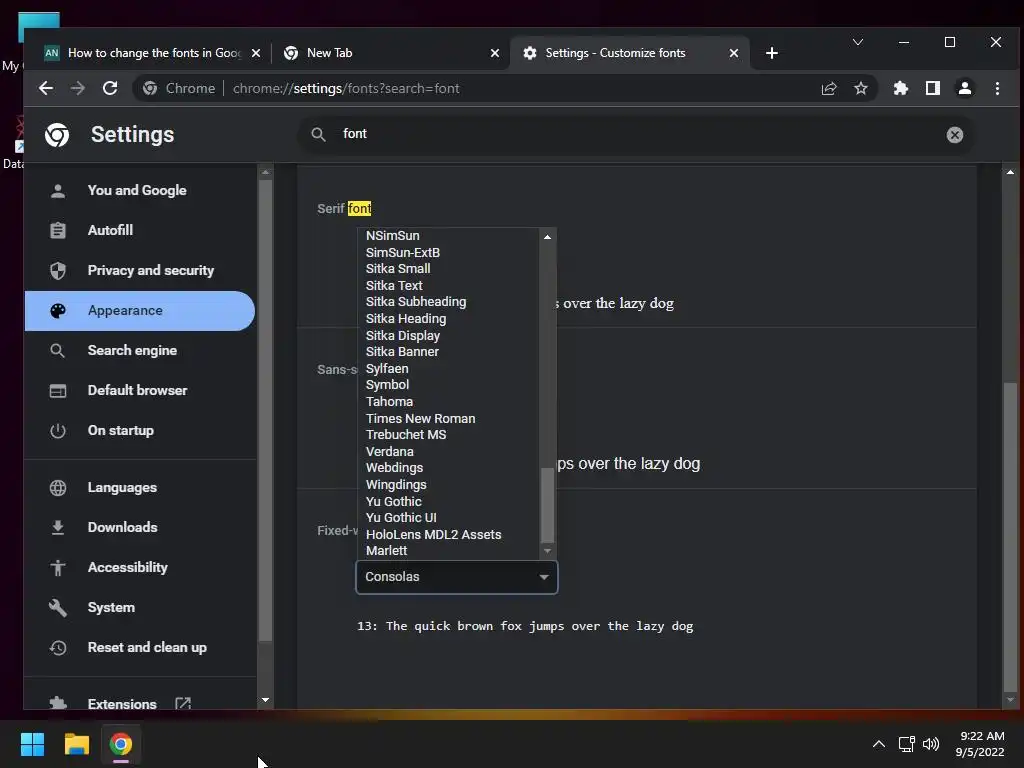Click the settings search magnifier icon
This screenshot has width=1024, height=768.
(318, 135)
